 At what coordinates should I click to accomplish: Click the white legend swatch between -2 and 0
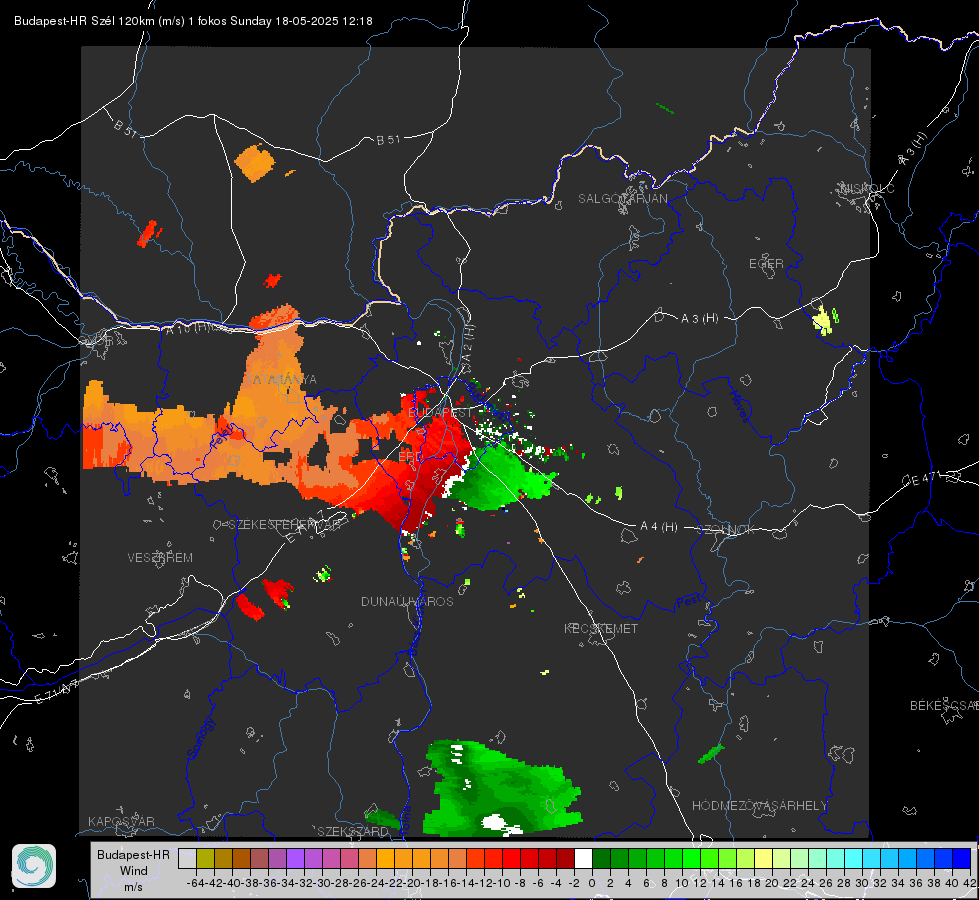coord(583,858)
